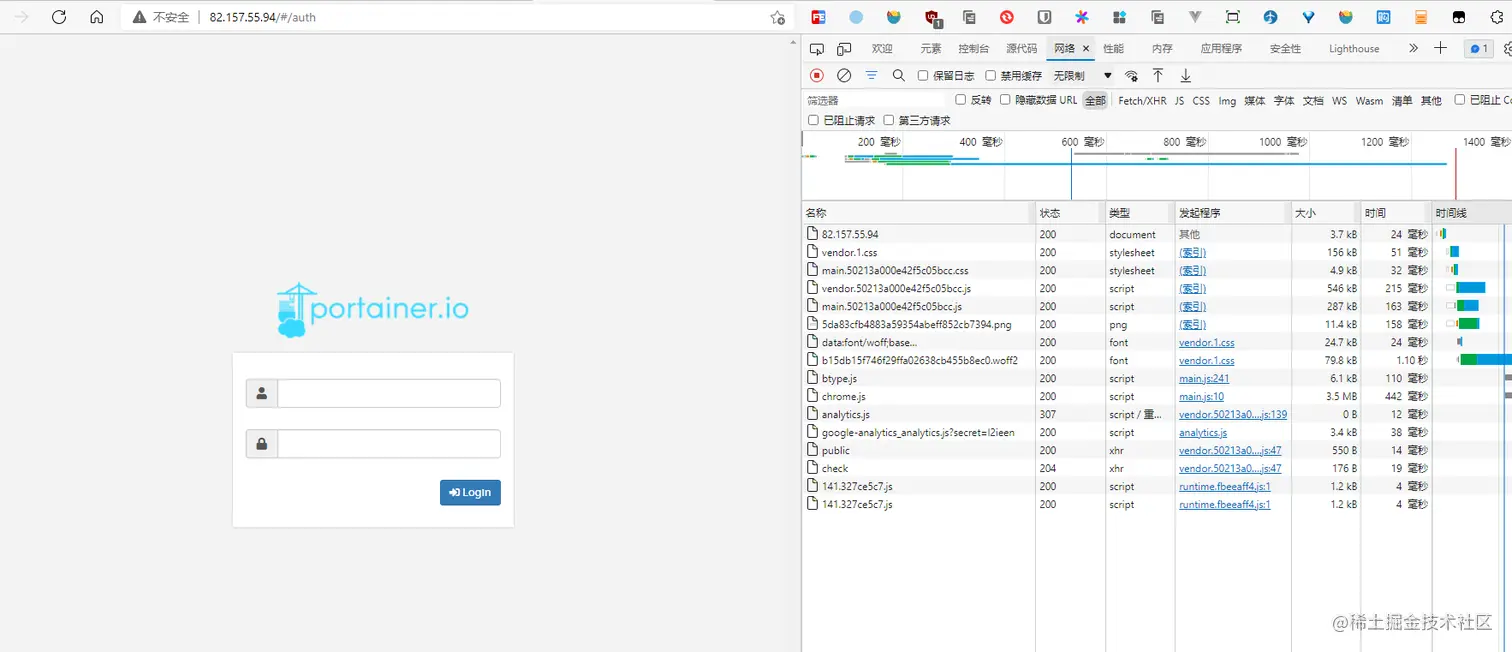This screenshot has width=1512, height=652.
Task: Click the user icon beside username field
Action: click(262, 394)
